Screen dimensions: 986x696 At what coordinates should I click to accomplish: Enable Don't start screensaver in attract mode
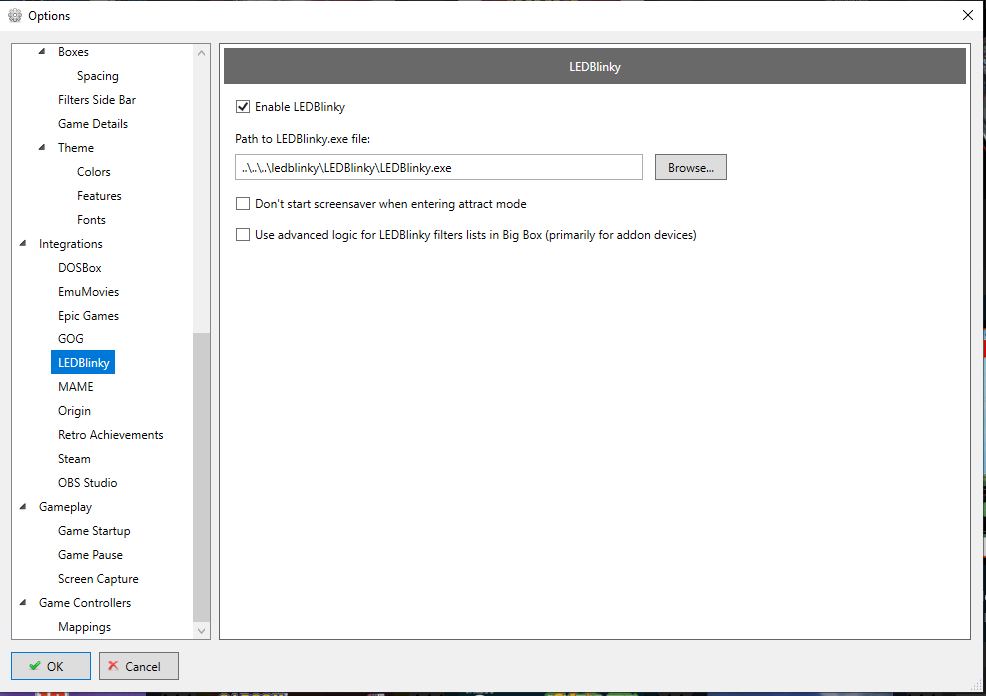(x=243, y=204)
